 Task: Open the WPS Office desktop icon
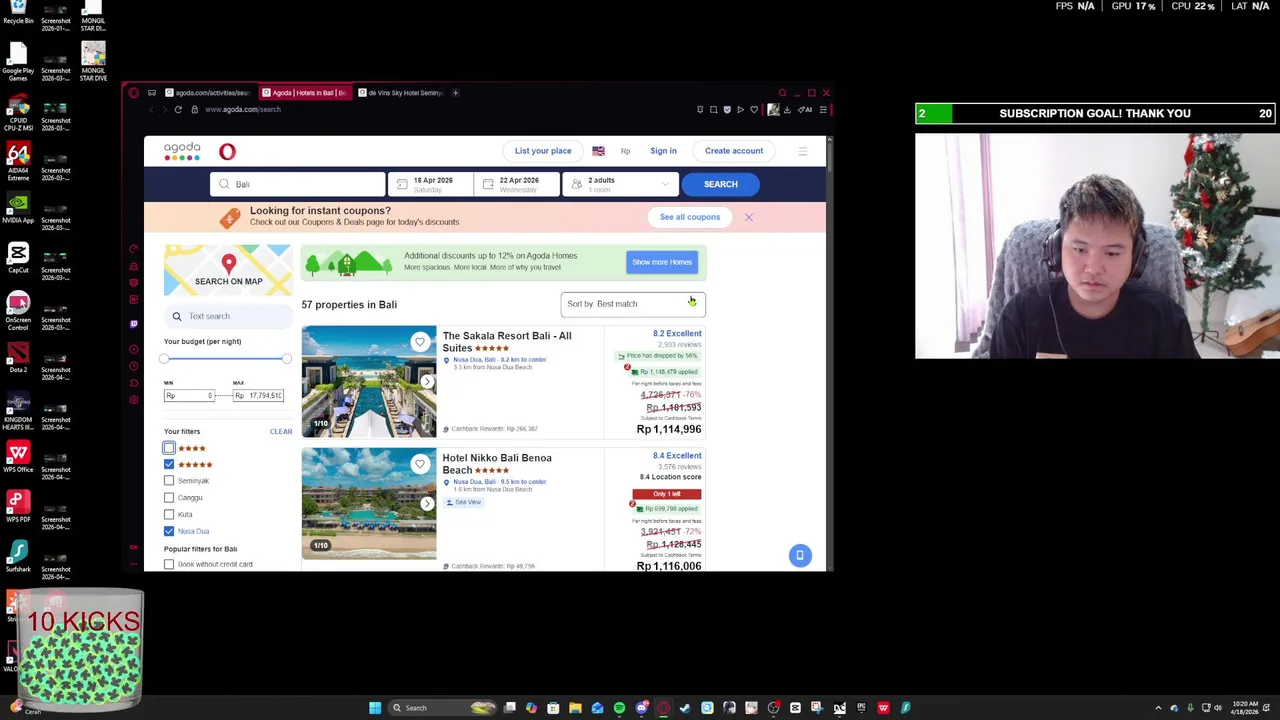coord(18,457)
